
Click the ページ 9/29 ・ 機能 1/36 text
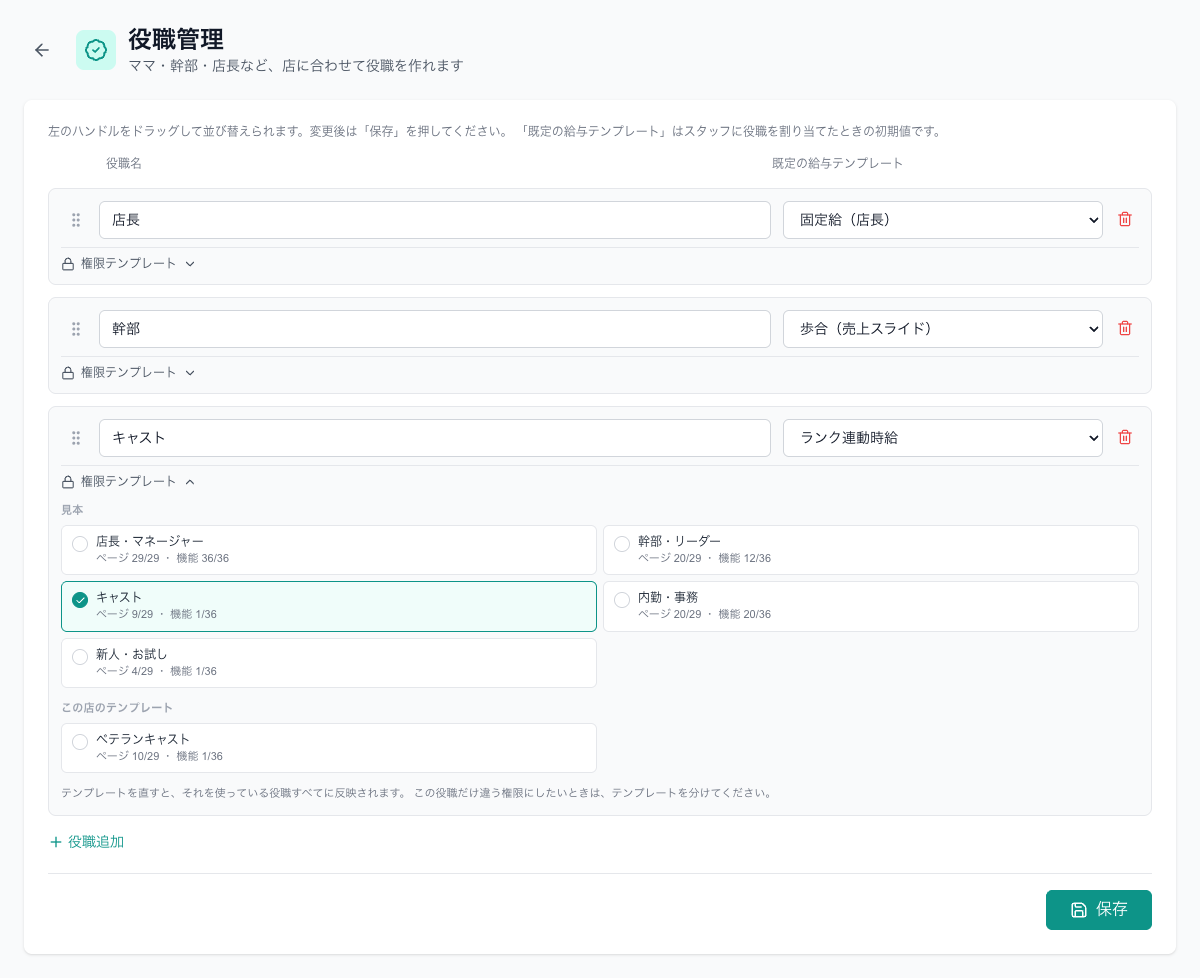[156, 614]
